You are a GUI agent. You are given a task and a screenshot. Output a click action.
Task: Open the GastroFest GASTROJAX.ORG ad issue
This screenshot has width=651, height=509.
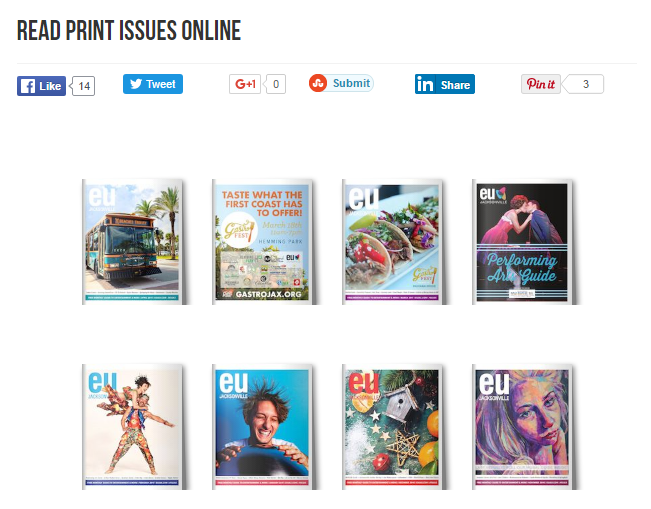[262, 242]
